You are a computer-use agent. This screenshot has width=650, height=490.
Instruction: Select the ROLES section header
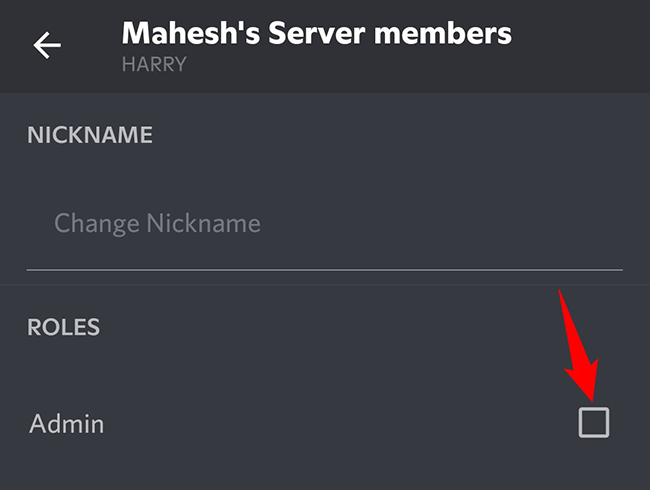tap(64, 327)
